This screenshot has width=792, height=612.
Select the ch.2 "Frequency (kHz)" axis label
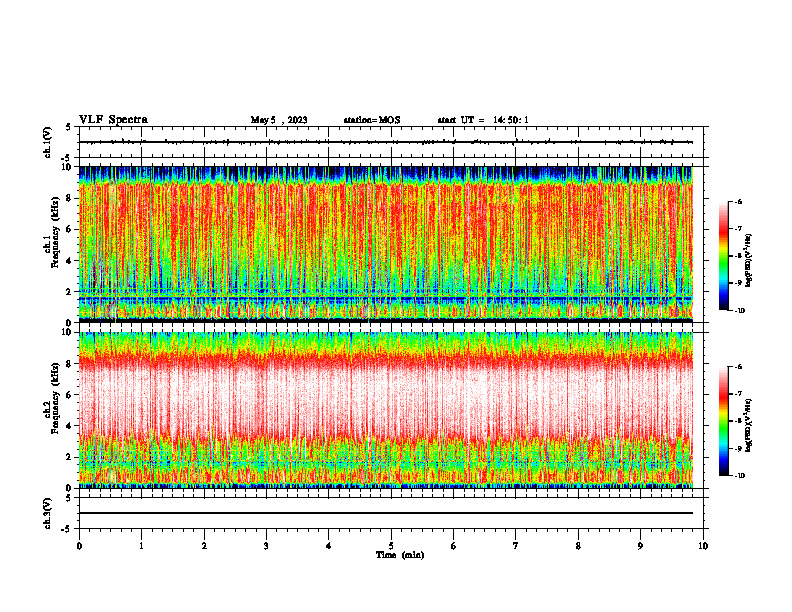(x=55, y=398)
